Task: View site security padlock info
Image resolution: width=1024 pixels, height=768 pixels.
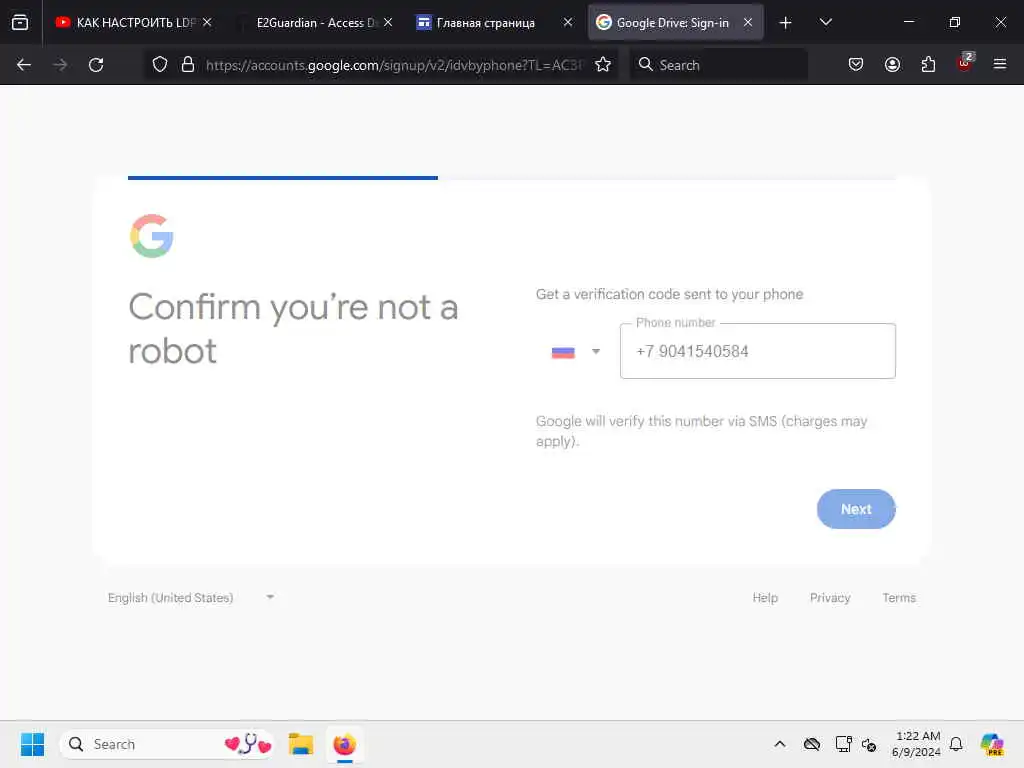Action: click(188, 65)
